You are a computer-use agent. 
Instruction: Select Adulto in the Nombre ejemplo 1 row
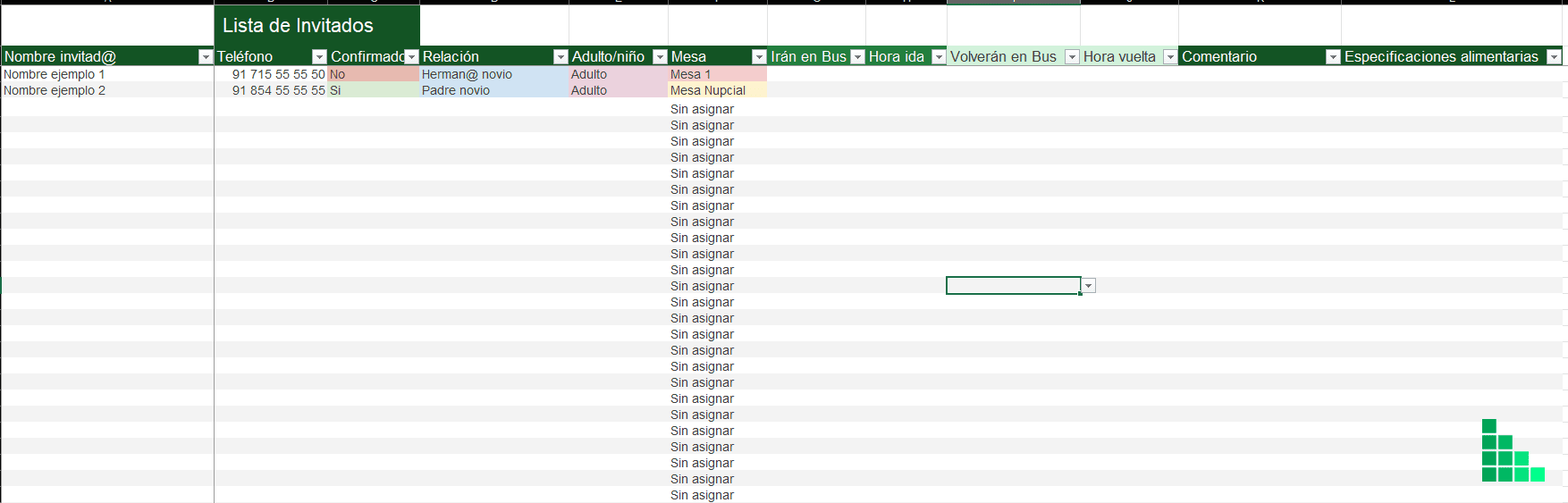619,74
